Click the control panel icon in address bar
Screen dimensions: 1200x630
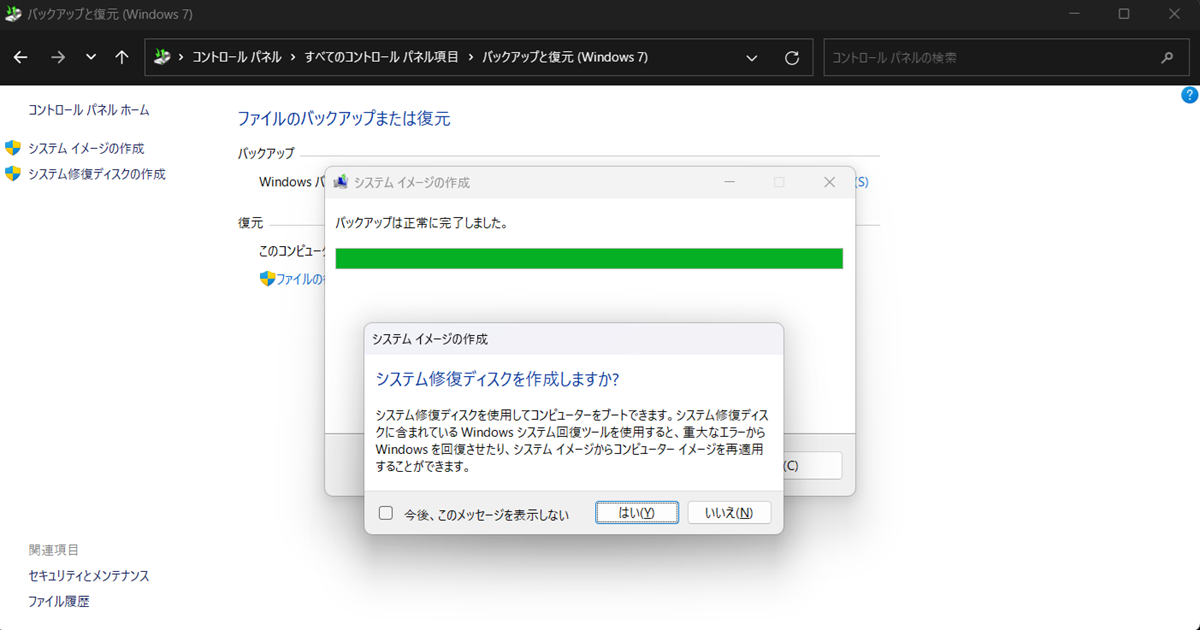163,57
